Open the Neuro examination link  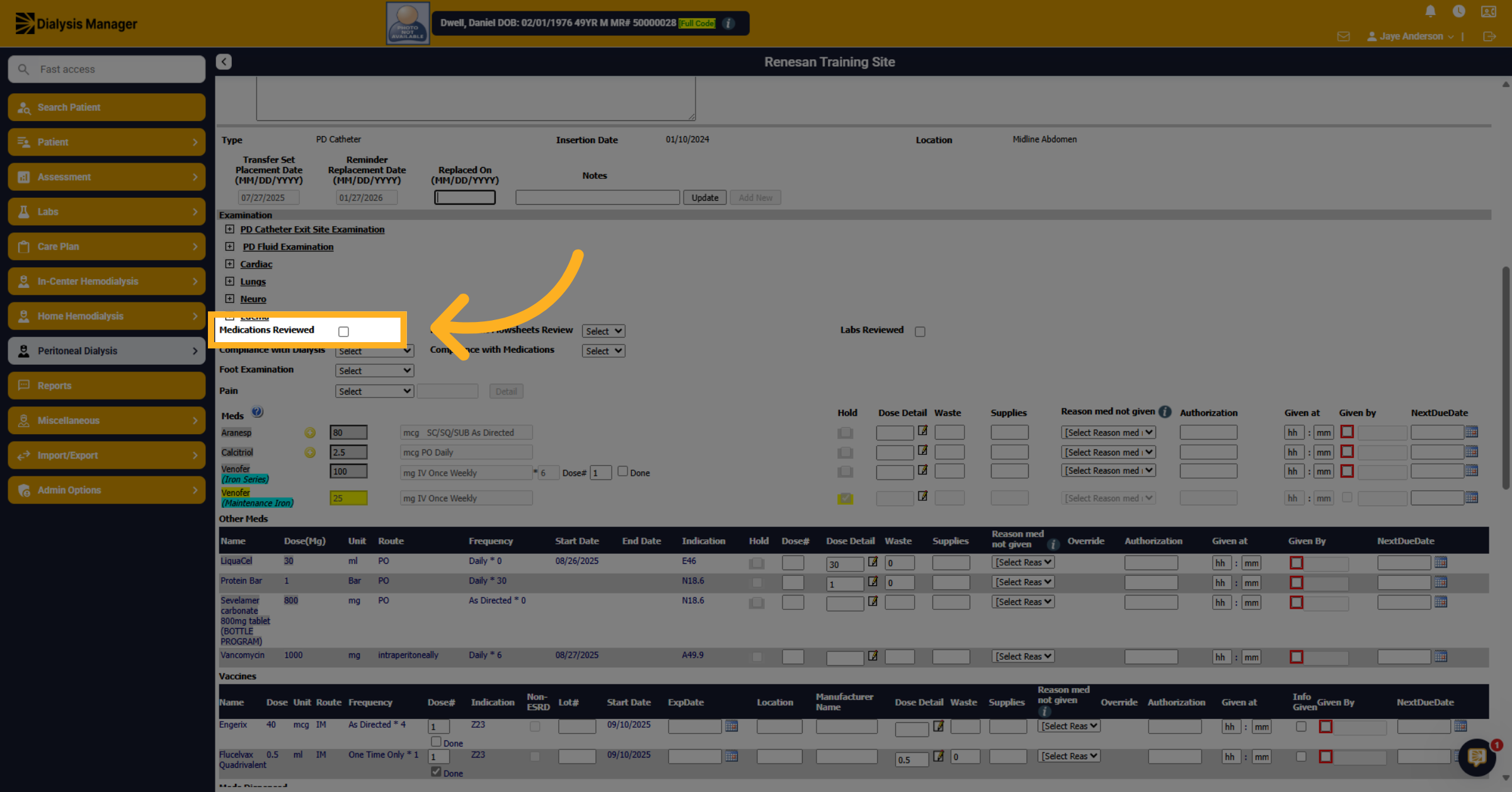253,299
